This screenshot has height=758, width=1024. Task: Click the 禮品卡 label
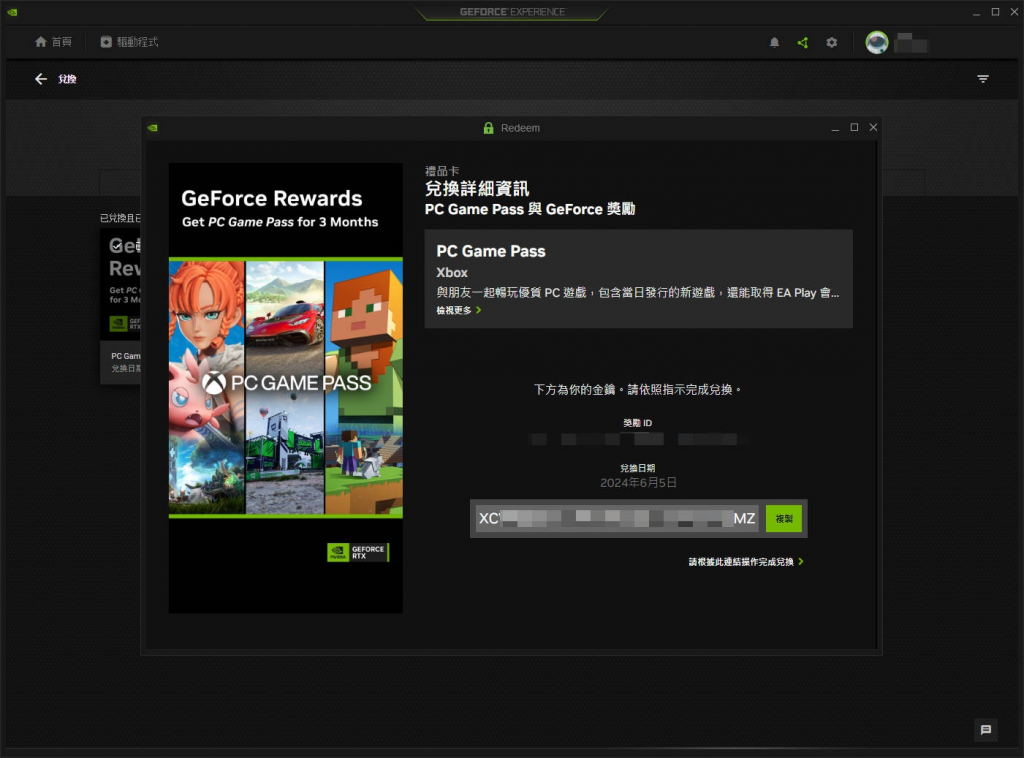[442, 171]
